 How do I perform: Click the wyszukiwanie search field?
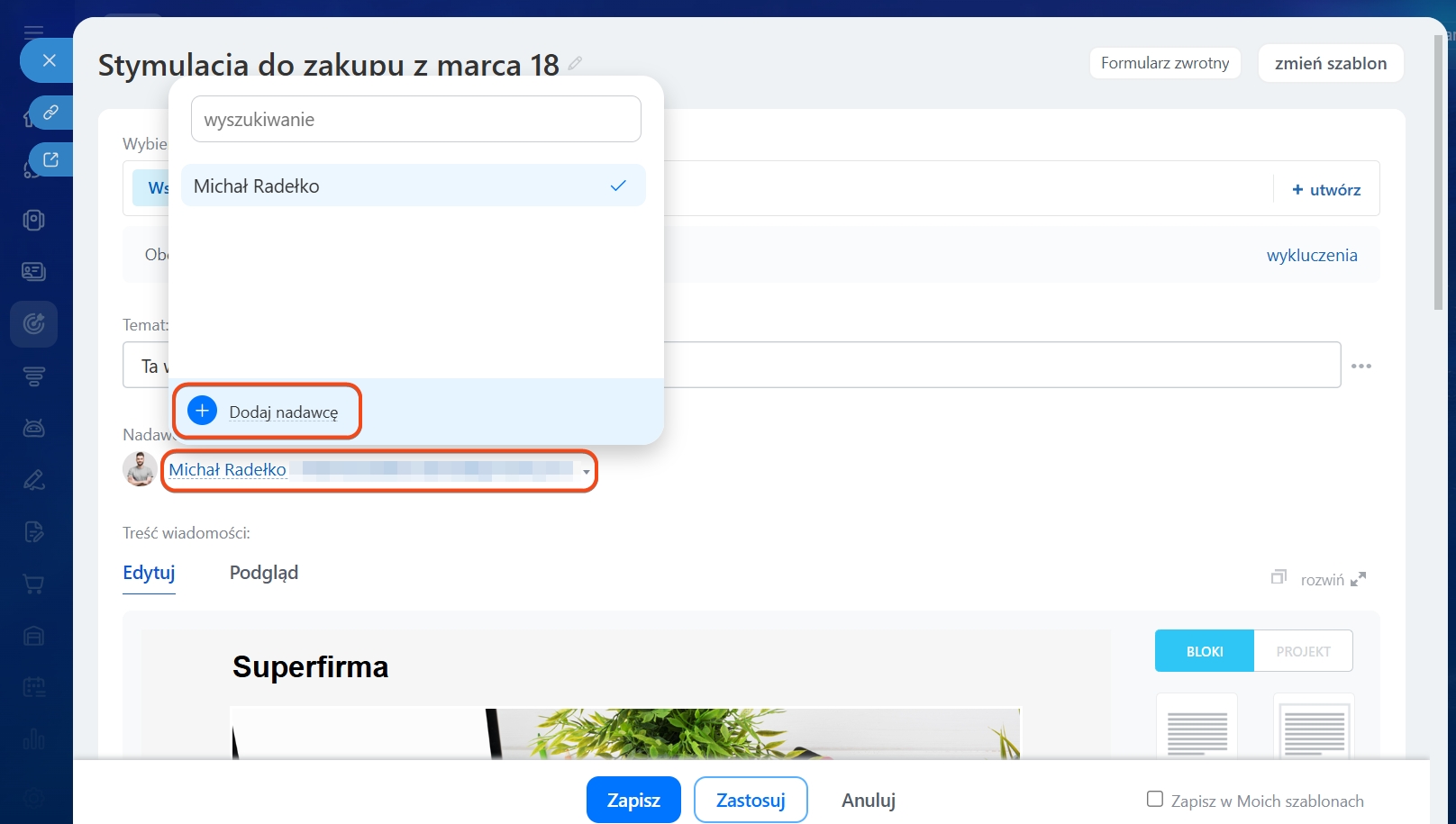pyautogui.click(x=415, y=120)
